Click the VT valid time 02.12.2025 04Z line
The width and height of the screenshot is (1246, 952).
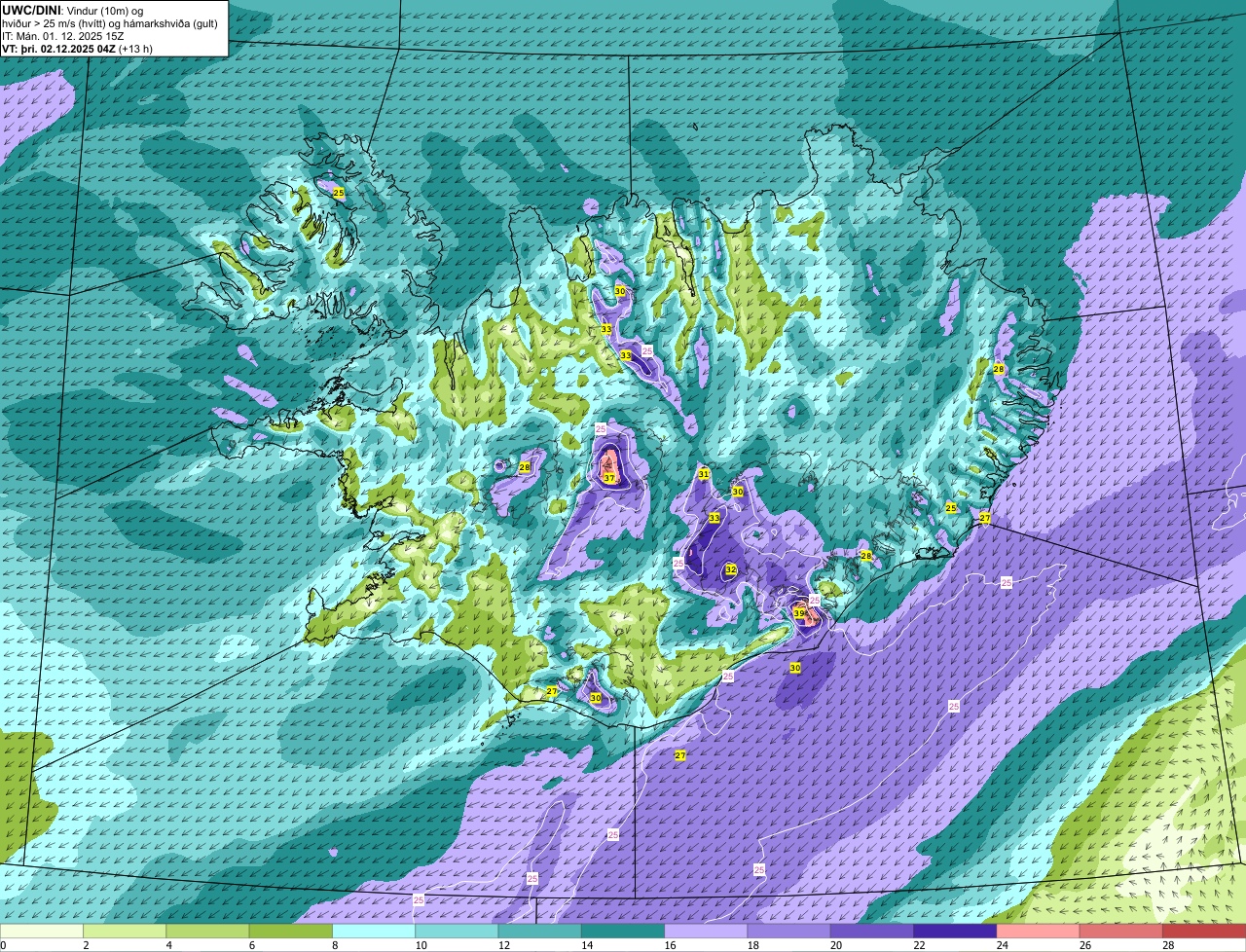click(x=76, y=49)
